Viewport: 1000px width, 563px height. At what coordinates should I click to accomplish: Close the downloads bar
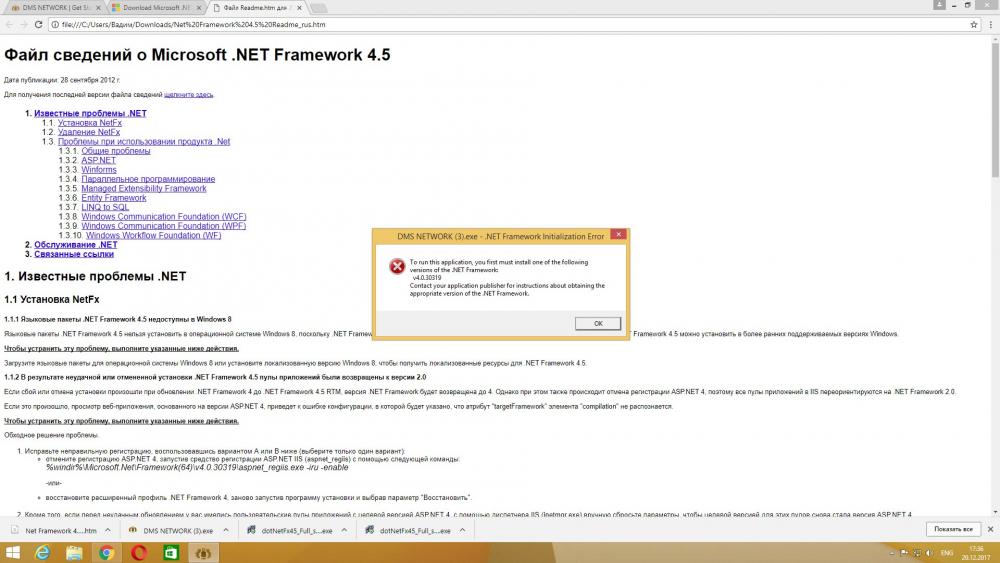tap(989, 529)
